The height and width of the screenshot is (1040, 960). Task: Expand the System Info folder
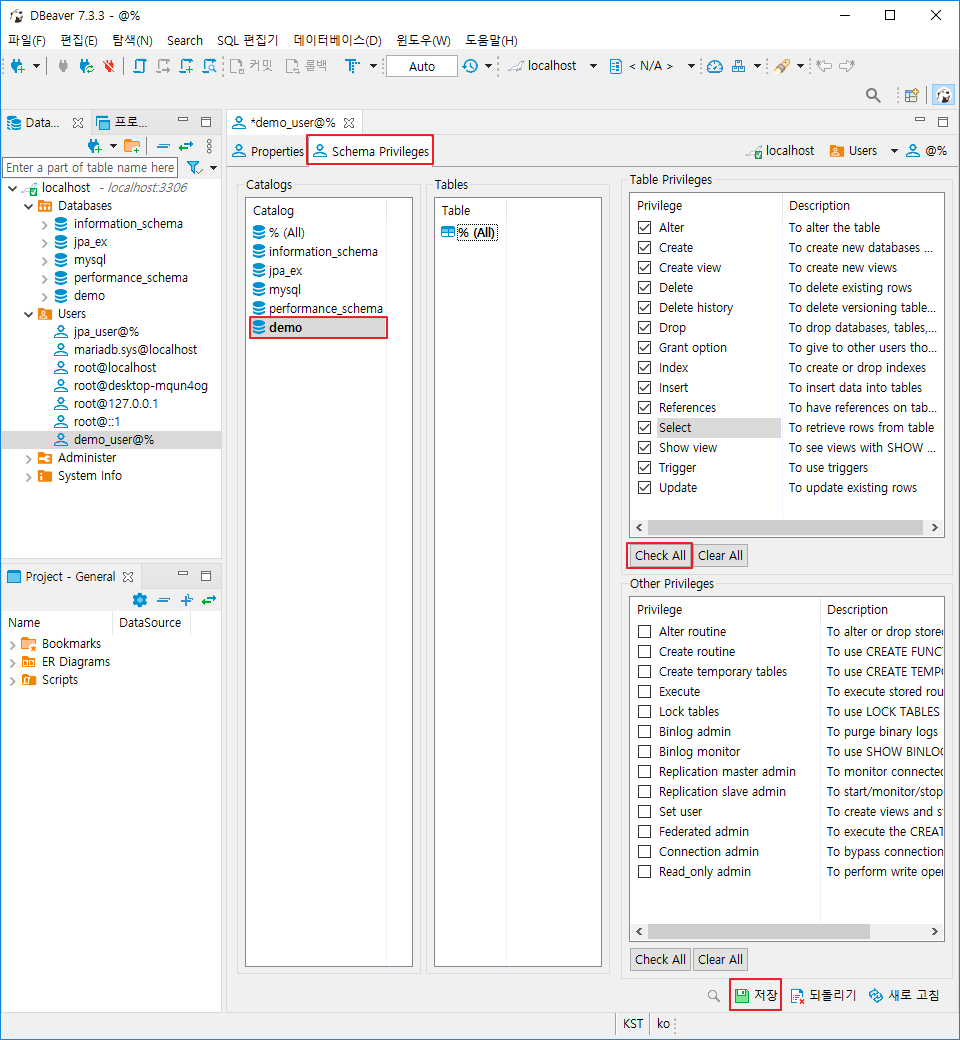pyautogui.click(x=29, y=476)
